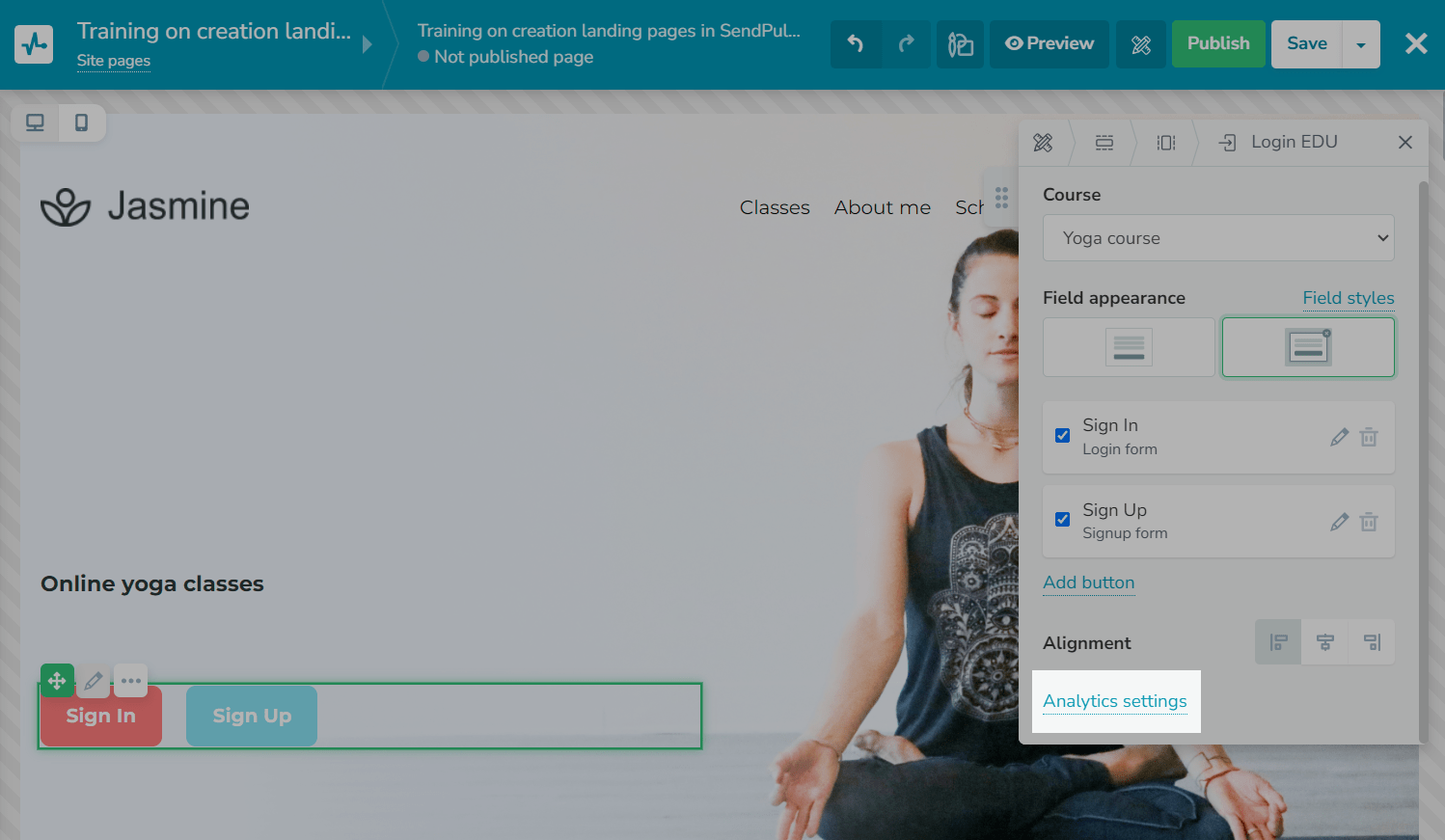Open more options on selected block

131,681
